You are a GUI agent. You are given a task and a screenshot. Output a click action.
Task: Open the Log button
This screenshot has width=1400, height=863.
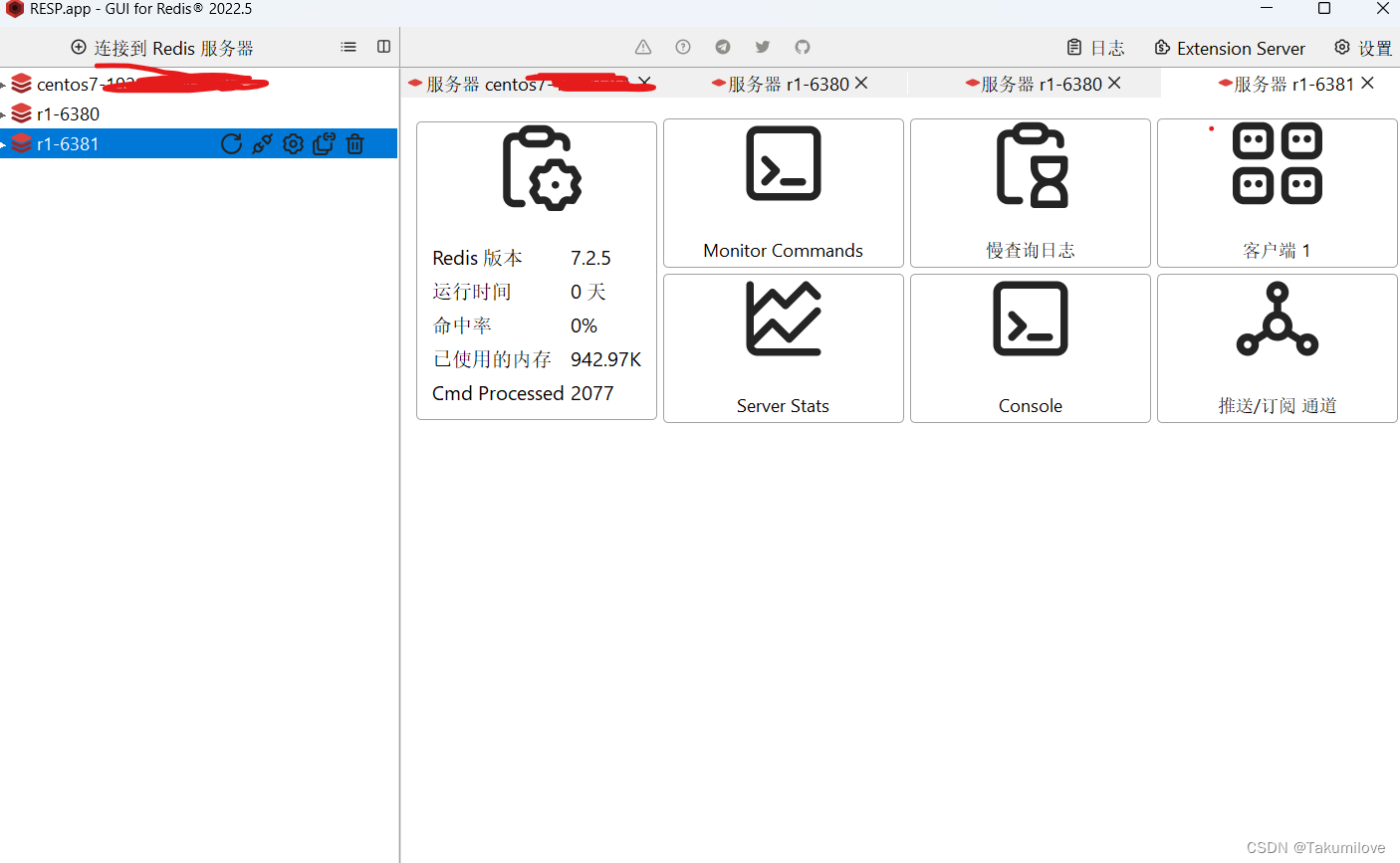[1095, 48]
